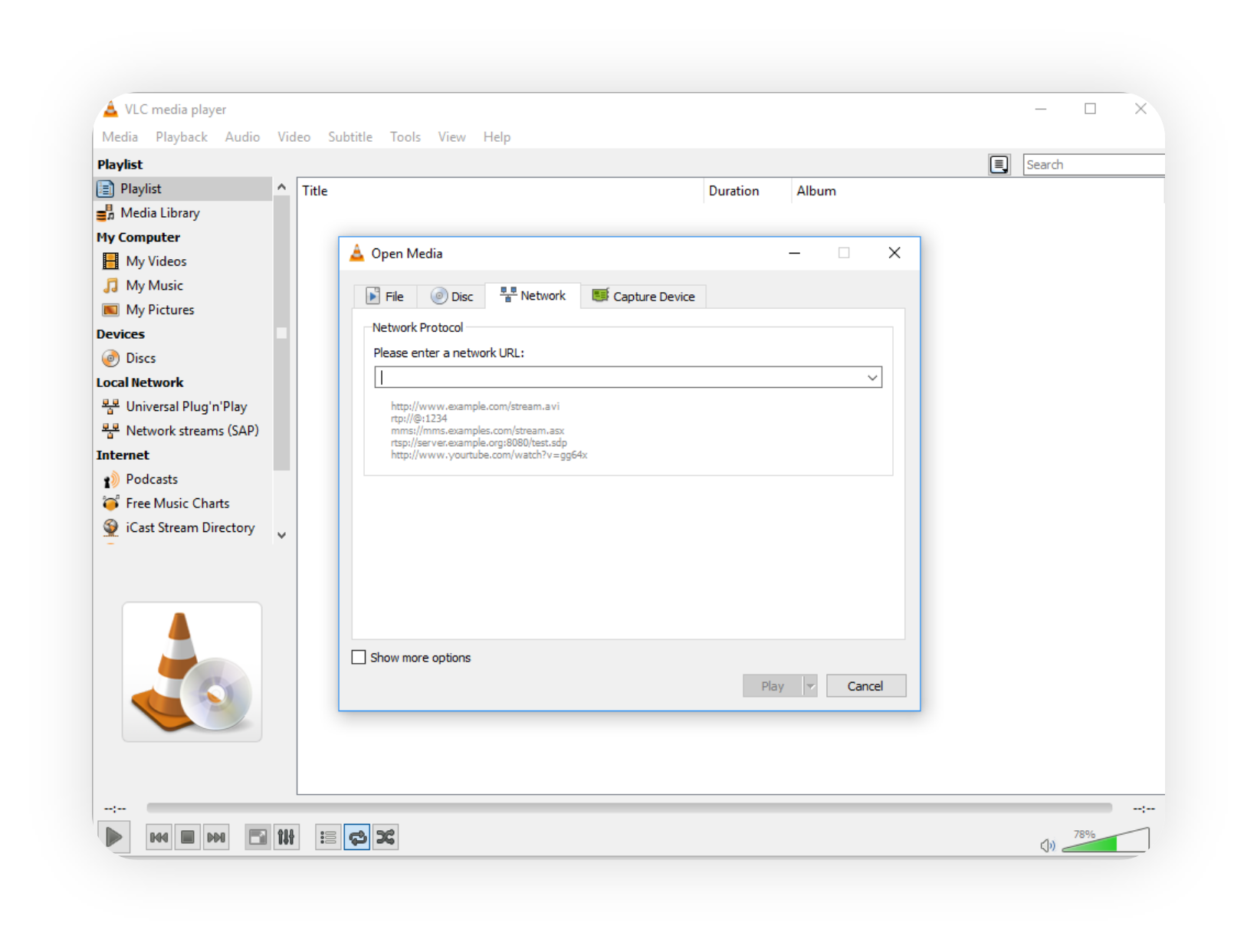The width and height of the screenshot is (1257, 952).
Task: Switch to the Capture Device tab
Action: pos(643,296)
